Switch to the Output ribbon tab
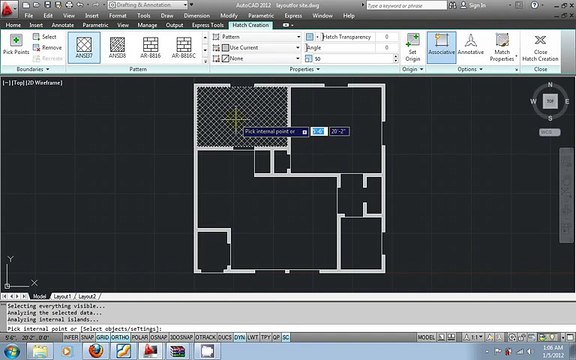 pos(174,25)
